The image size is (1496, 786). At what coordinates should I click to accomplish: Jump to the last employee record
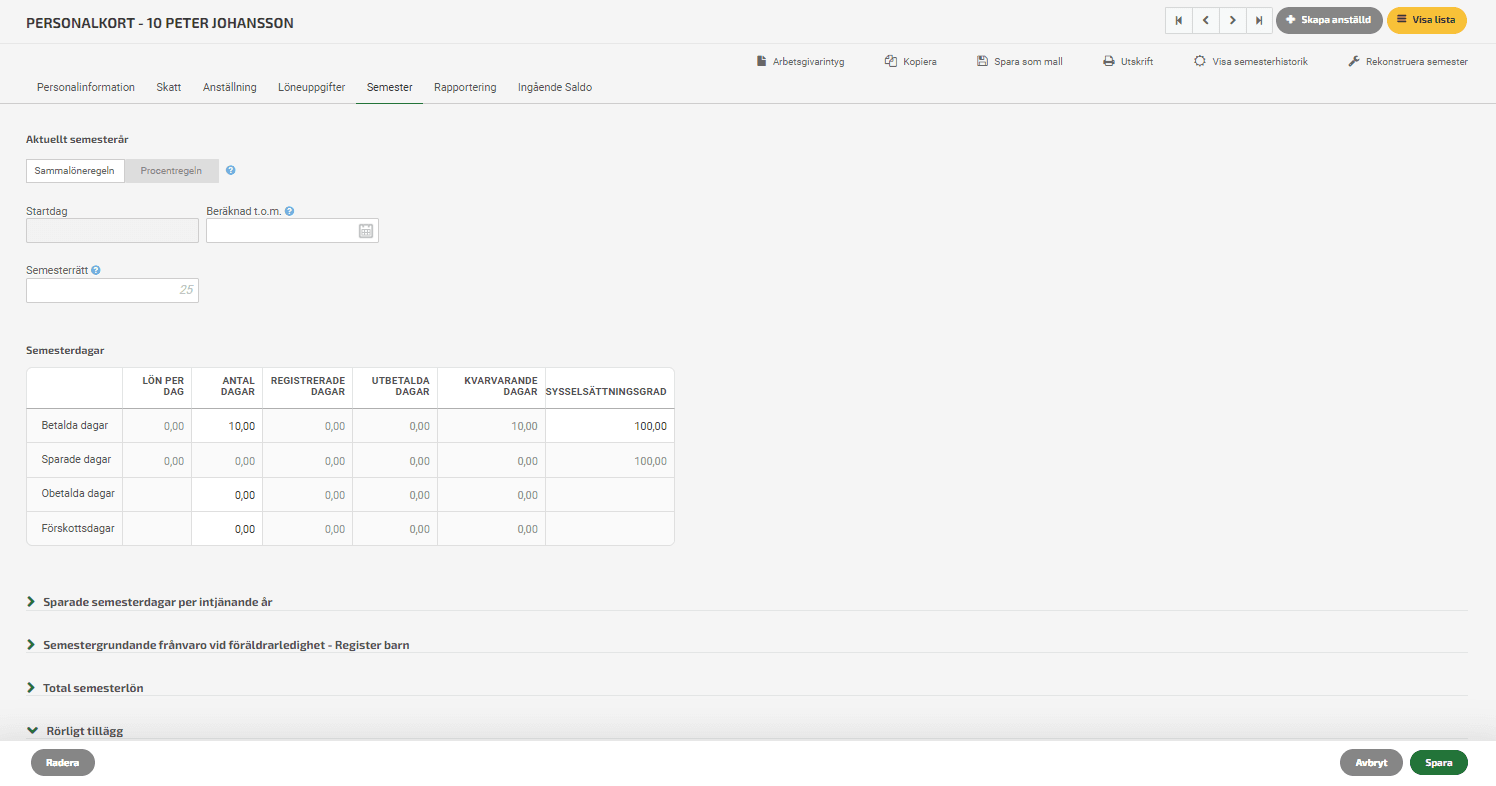pyautogui.click(x=1259, y=20)
